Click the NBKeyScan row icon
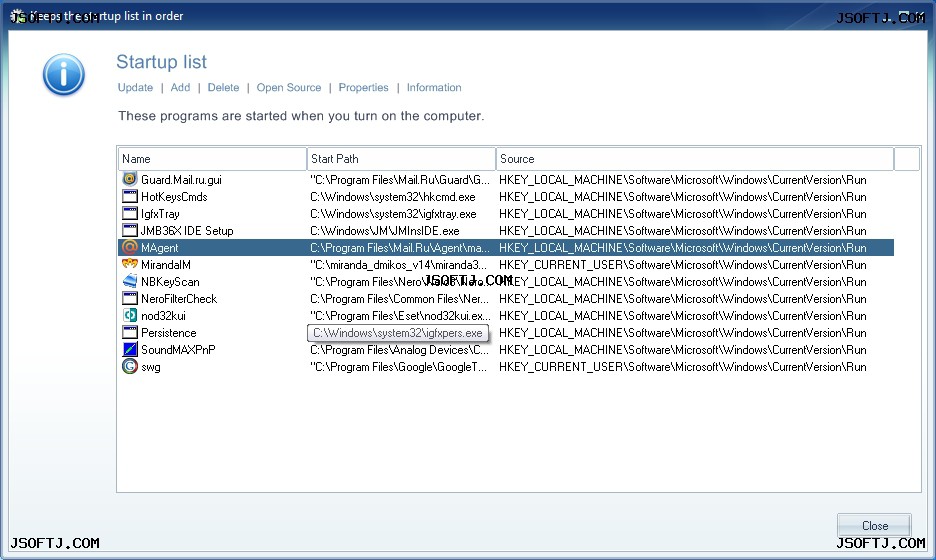Image resolution: width=936 pixels, height=560 pixels. click(x=130, y=281)
